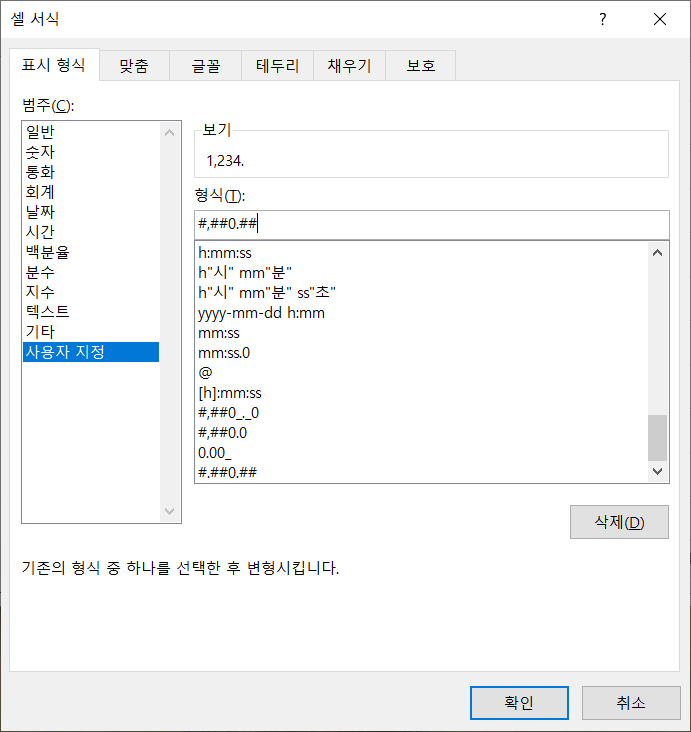This screenshot has height=732, width=691.
Task: Select 사용자 지정 category
Action: coord(91,352)
